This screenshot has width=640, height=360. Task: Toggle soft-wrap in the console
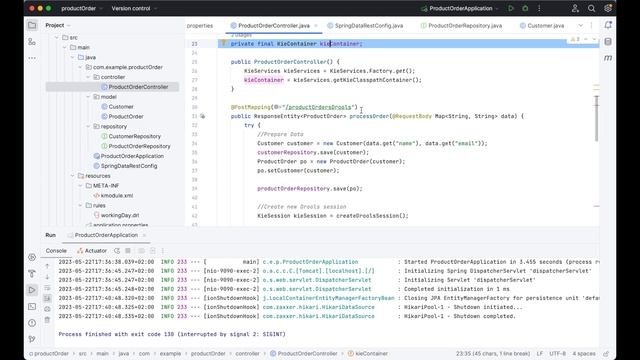point(47,288)
